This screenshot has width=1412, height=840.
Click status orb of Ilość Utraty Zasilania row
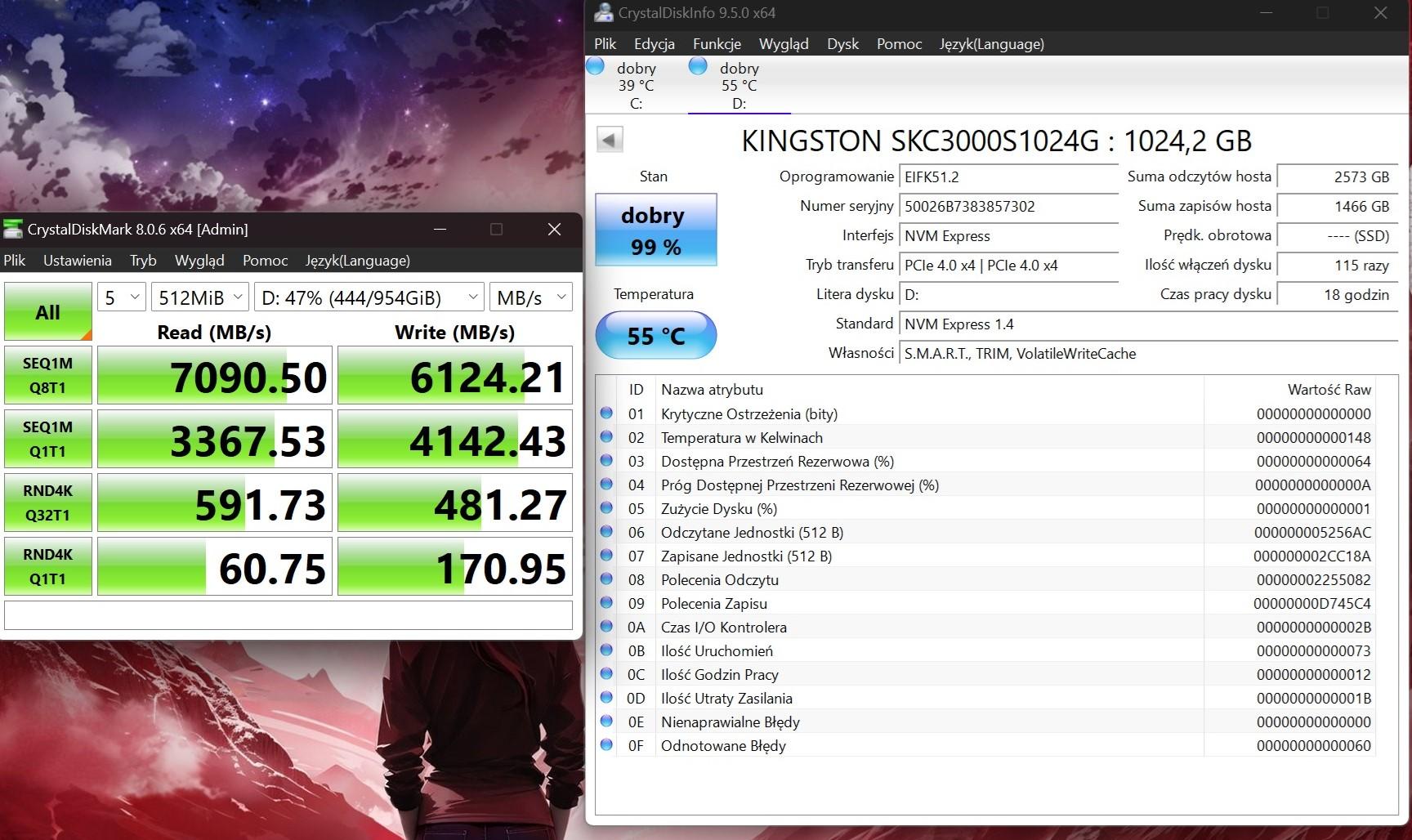pyautogui.click(x=606, y=698)
